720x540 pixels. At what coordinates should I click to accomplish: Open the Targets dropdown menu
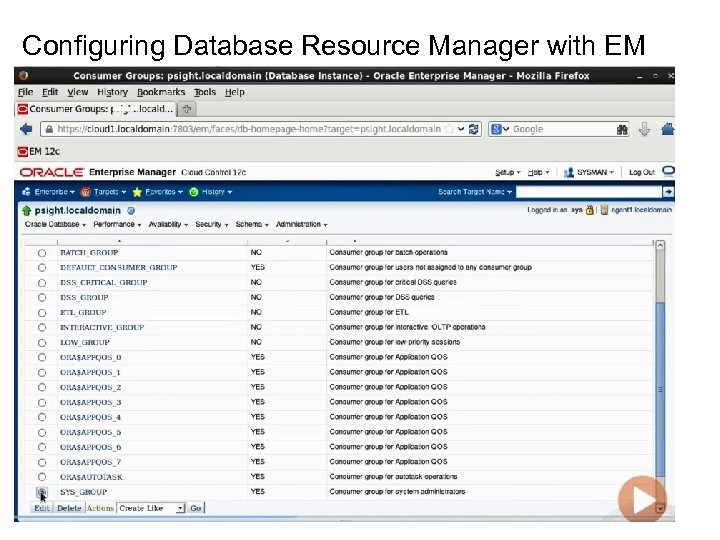pos(103,192)
